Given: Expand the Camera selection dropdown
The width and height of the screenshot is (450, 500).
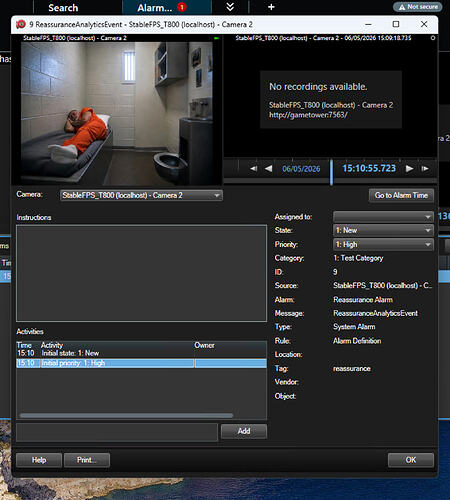Looking at the screenshot, I should (141, 195).
